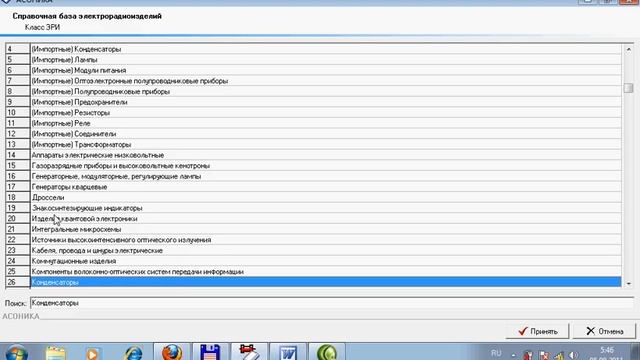Screen dimensions: 640x360
Task: Select row '(Импортные) Предохранители'
Action: coord(326,102)
